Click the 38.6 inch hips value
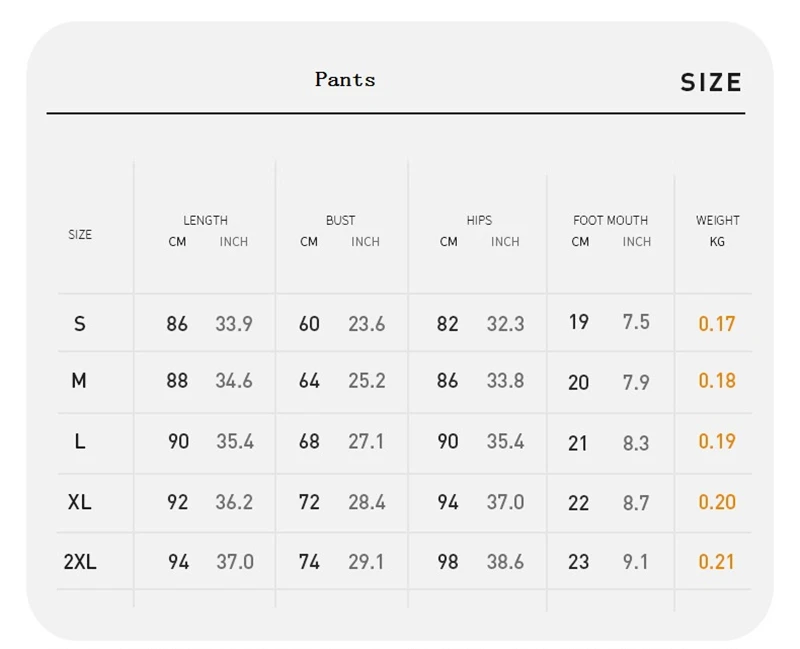 505,562
